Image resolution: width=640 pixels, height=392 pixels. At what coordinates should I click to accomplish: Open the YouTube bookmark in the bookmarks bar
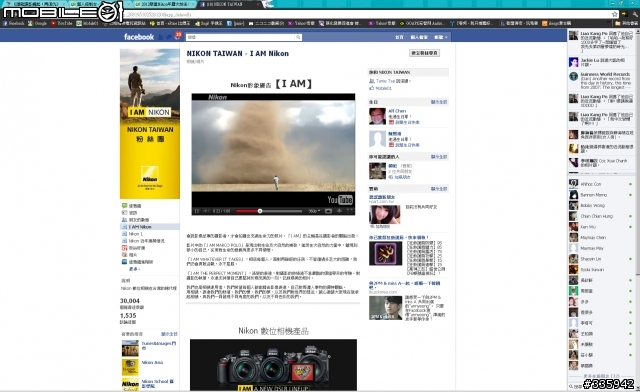pos(62,23)
